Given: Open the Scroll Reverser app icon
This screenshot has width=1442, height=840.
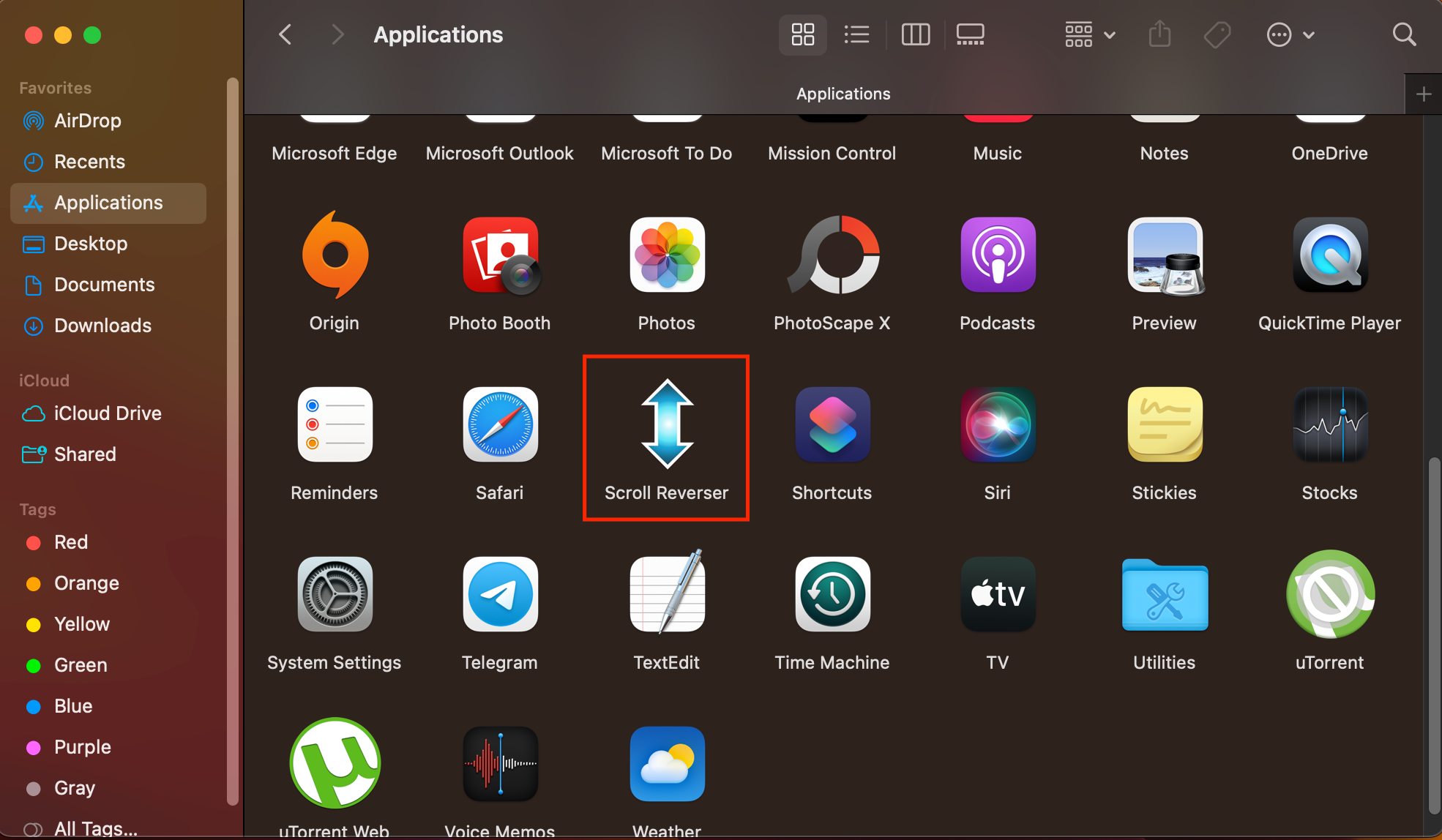Looking at the screenshot, I should click(x=667, y=424).
